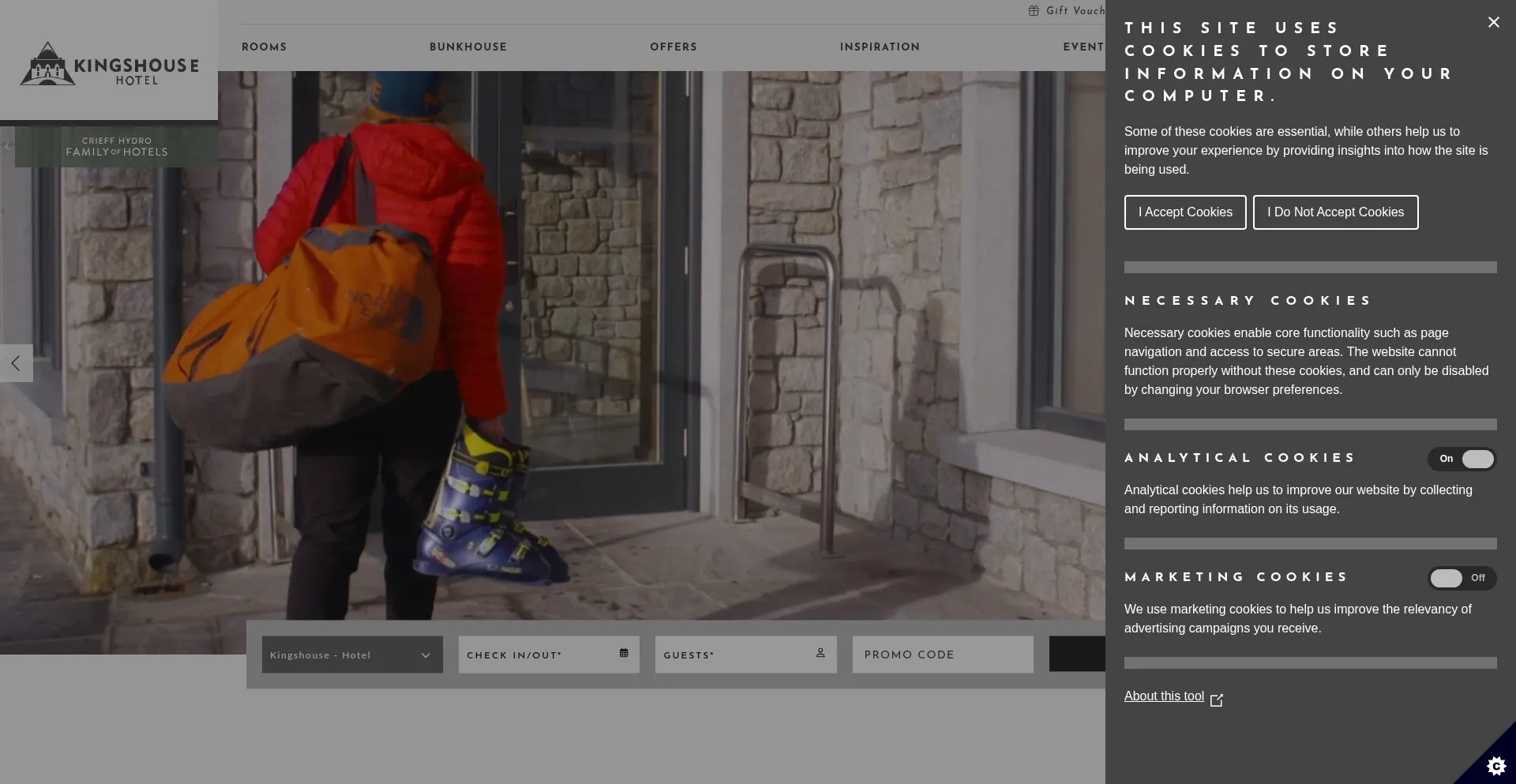The image size is (1516, 784).
Task: Click I Accept Cookies button
Action: pyautogui.click(x=1185, y=212)
